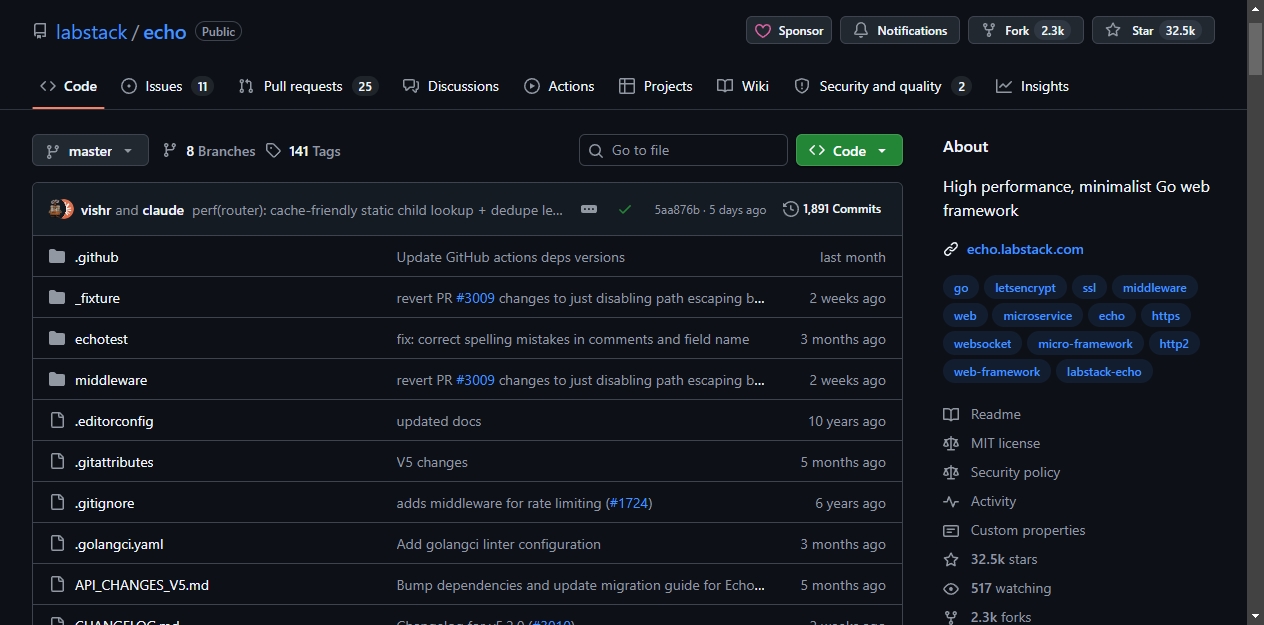Image resolution: width=1264 pixels, height=625 pixels.
Task: Open the .golangci.yaml file
Action: pos(119,544)
